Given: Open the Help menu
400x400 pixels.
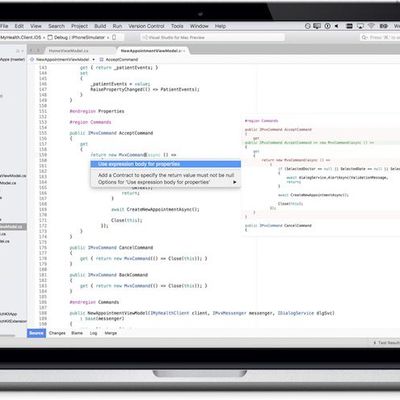Looking at the screenshot, I should [220, 26].
